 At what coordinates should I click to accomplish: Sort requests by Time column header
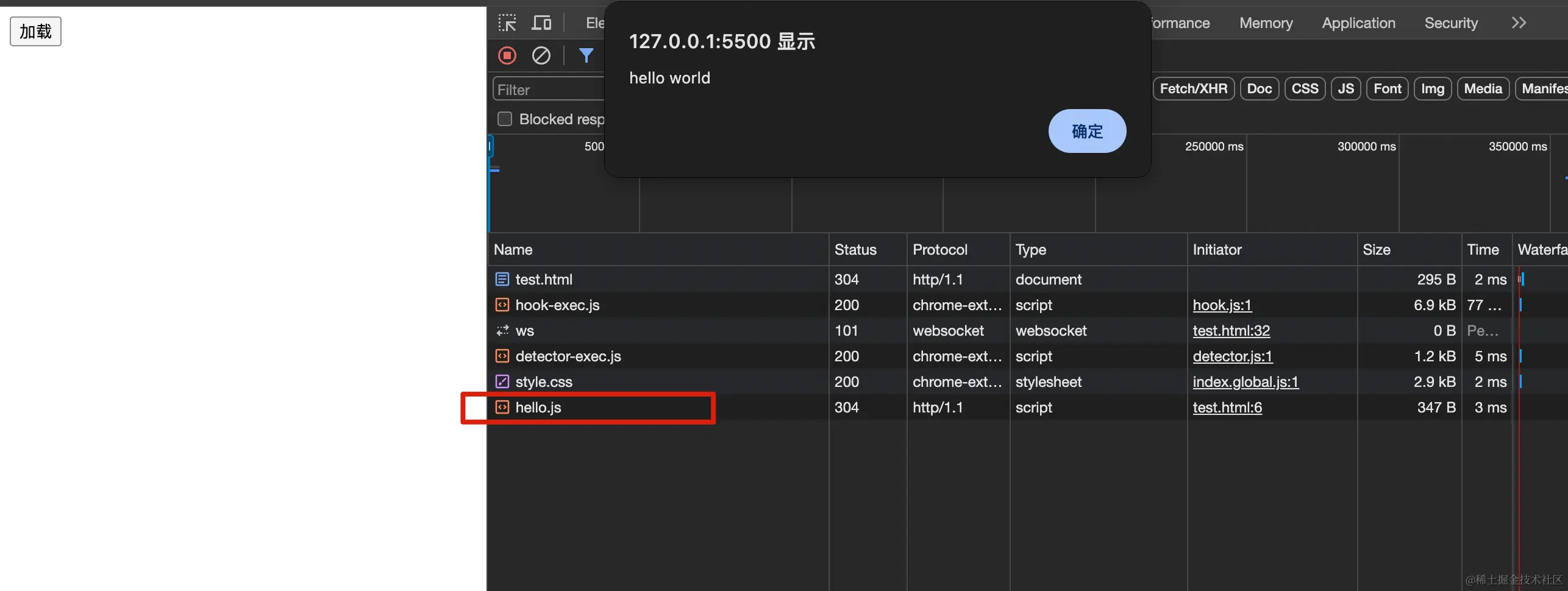(x=1487, y=250)
